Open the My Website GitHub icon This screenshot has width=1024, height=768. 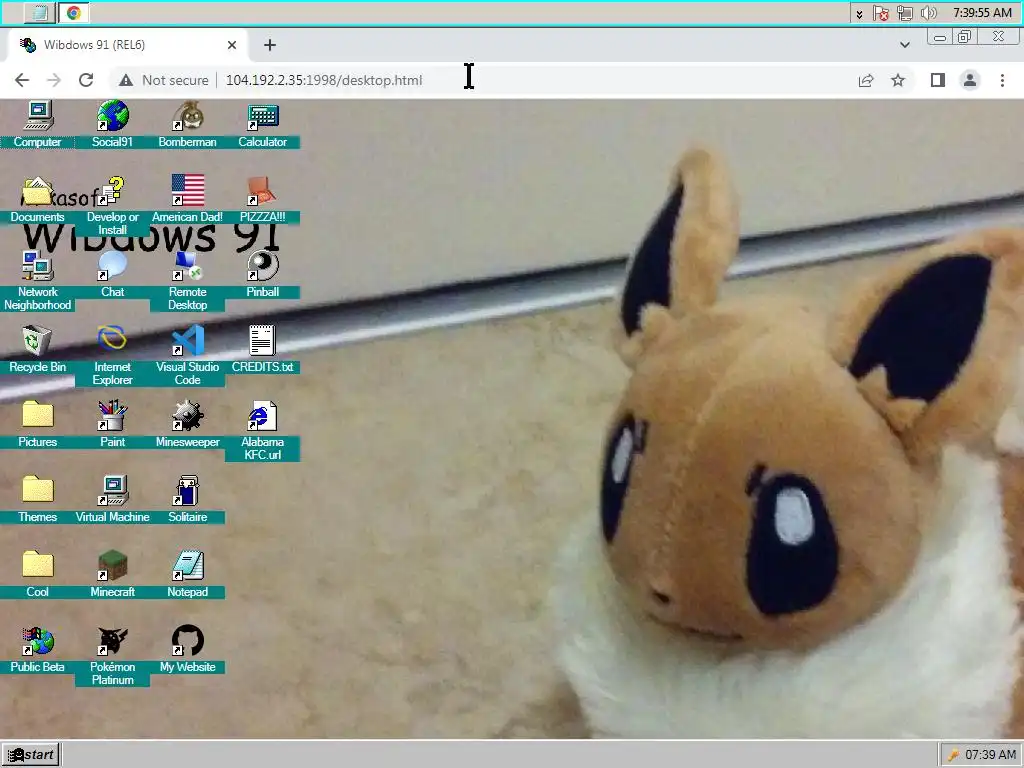click(187, 650)
